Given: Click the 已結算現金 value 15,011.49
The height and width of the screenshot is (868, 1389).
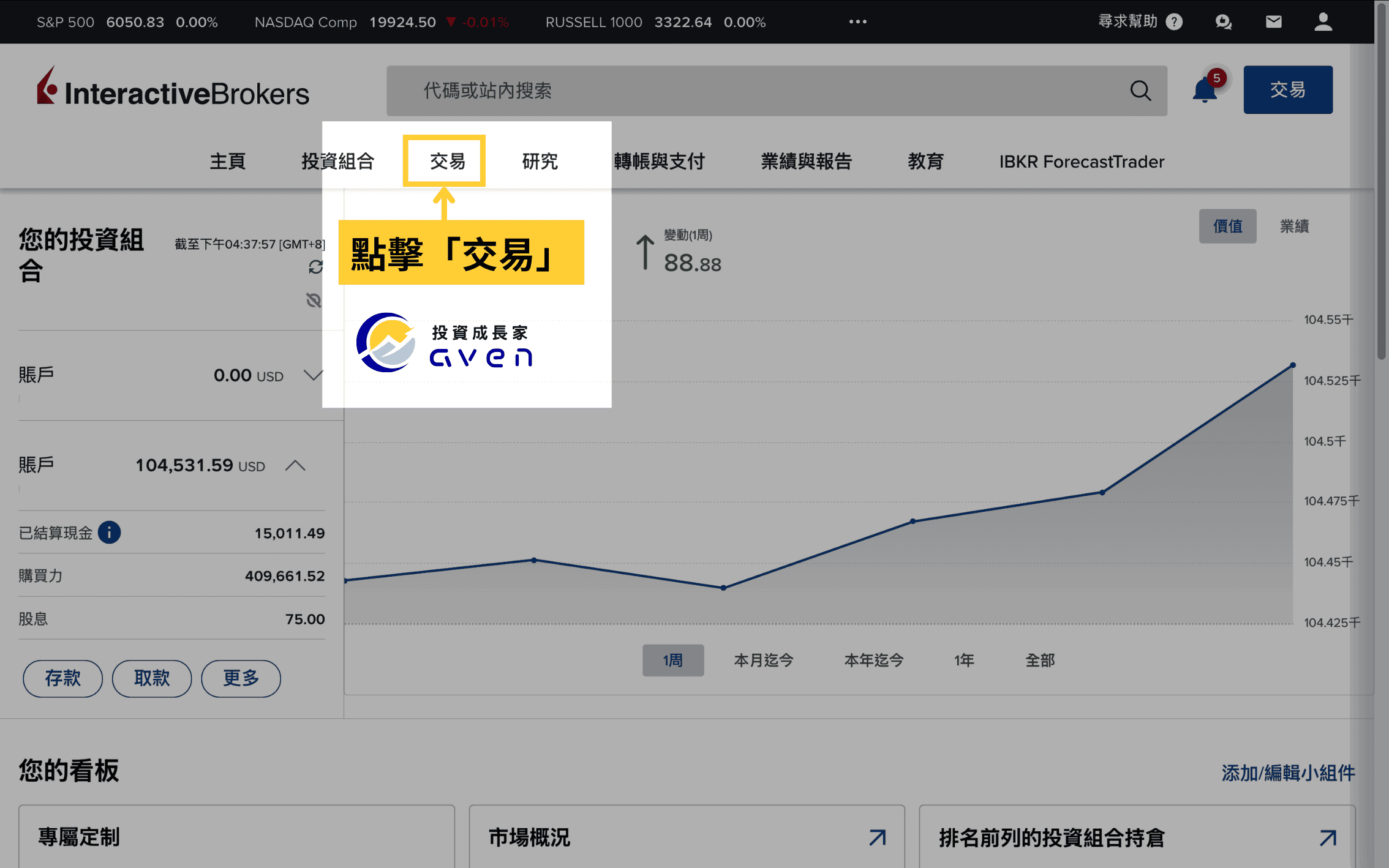Looking at the screenshot, I should coord(290,533).
